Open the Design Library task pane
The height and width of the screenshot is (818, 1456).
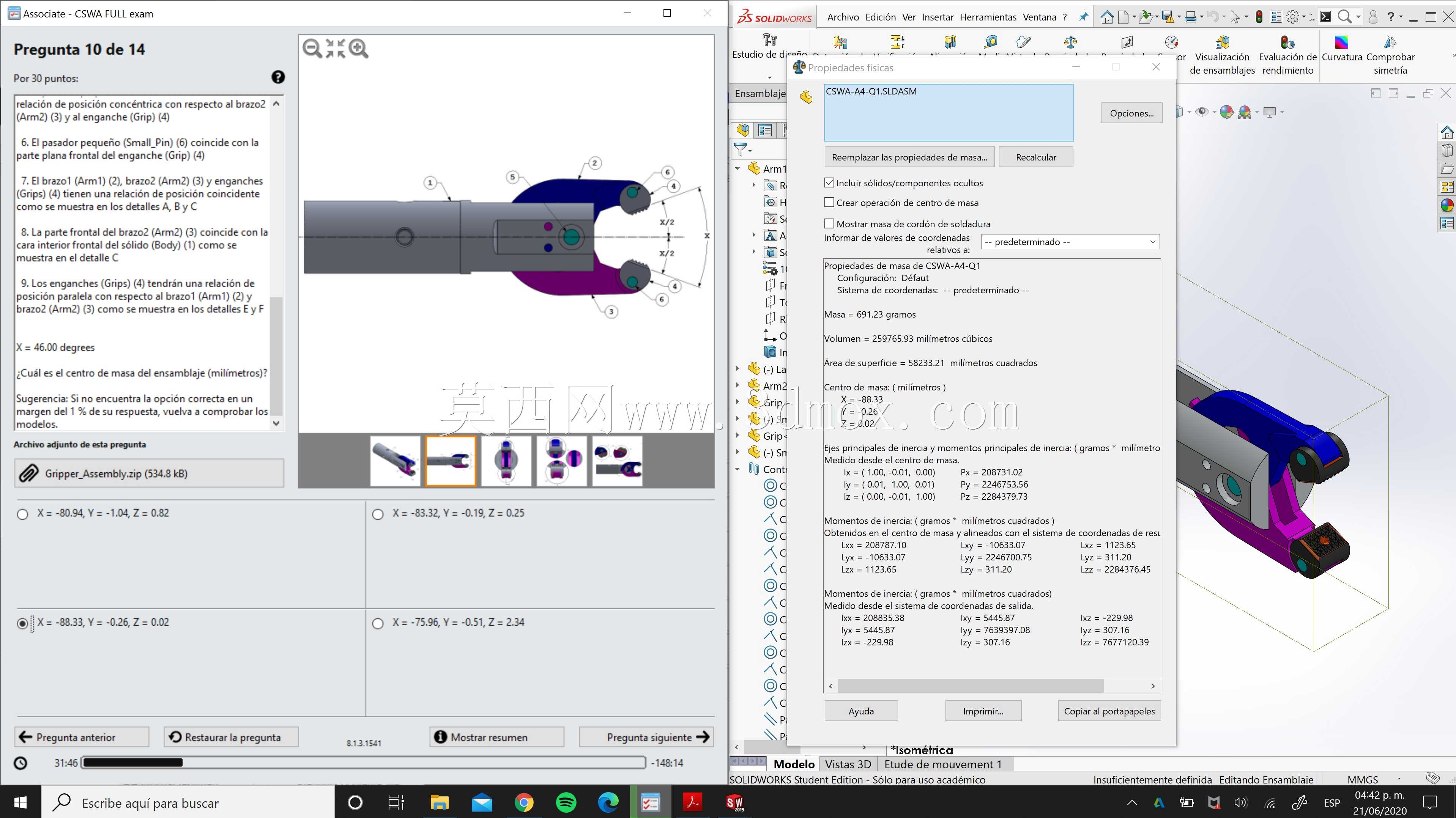(1447, 150)
